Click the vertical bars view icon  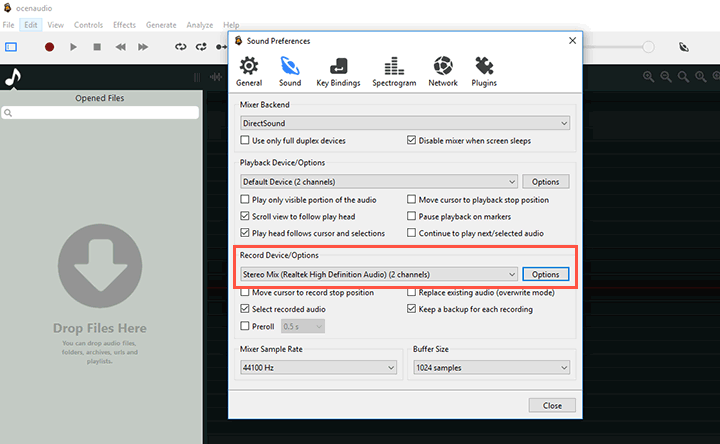pos(197,77)
